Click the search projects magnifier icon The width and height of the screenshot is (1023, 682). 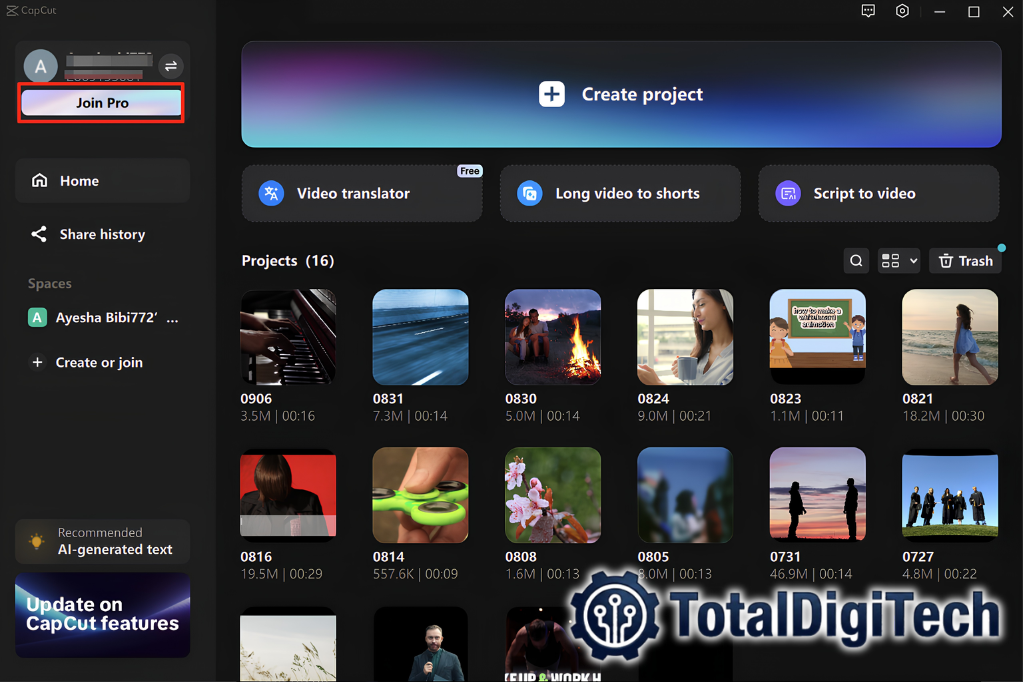(x=856, y=261)
